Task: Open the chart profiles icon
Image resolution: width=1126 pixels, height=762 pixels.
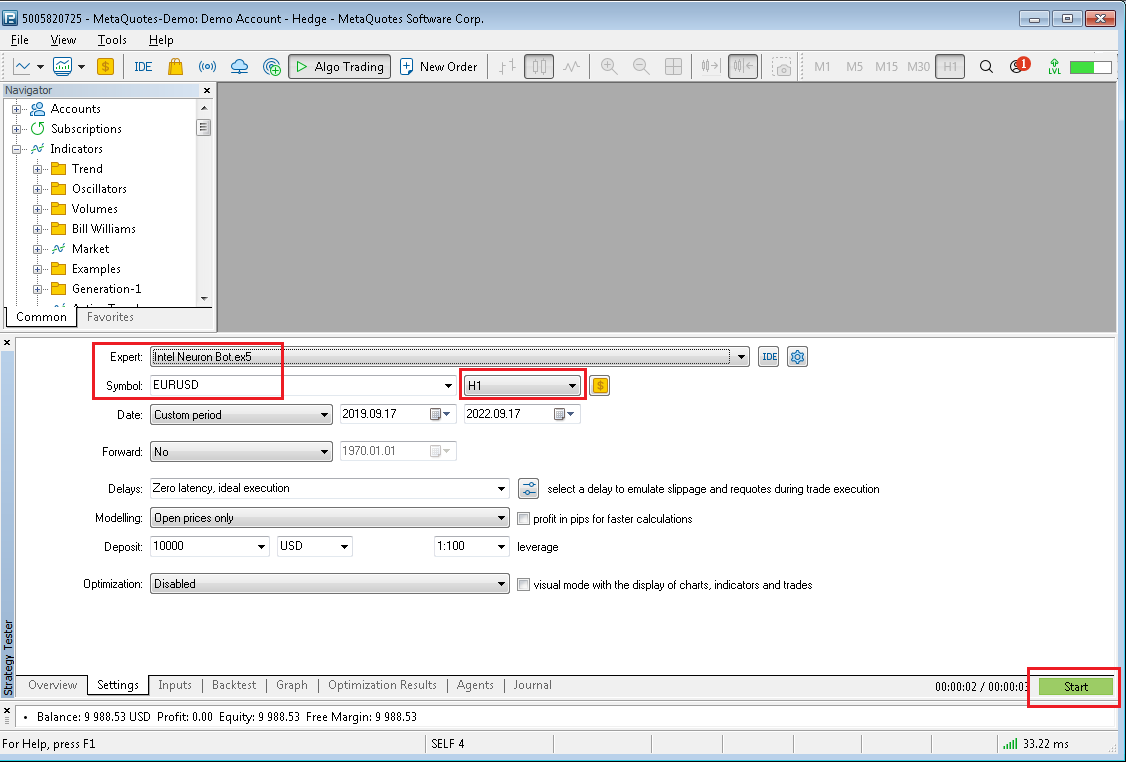Action: click(62, 67)
